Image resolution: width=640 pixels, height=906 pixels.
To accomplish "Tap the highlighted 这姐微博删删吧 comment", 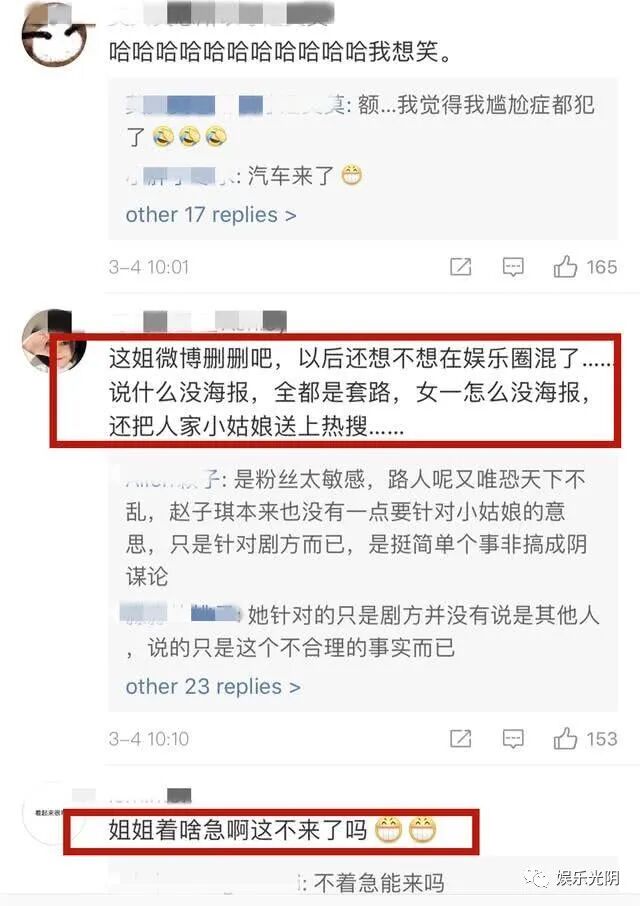I will pos(361,392).
